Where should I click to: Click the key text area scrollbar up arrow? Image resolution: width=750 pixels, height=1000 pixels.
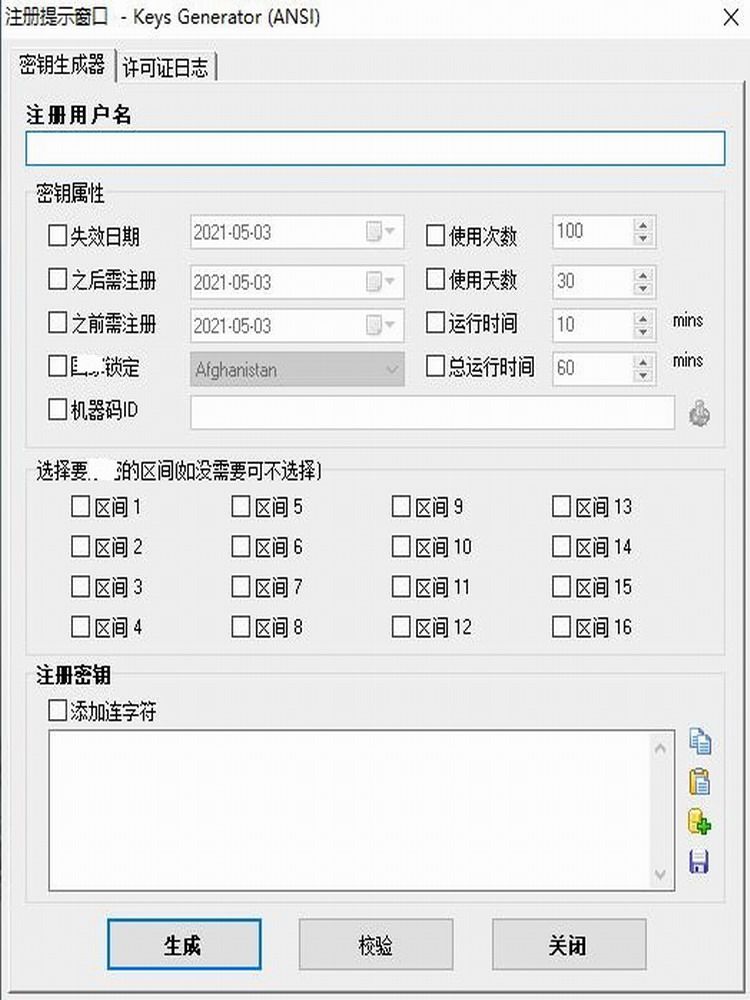pos(660,747)
